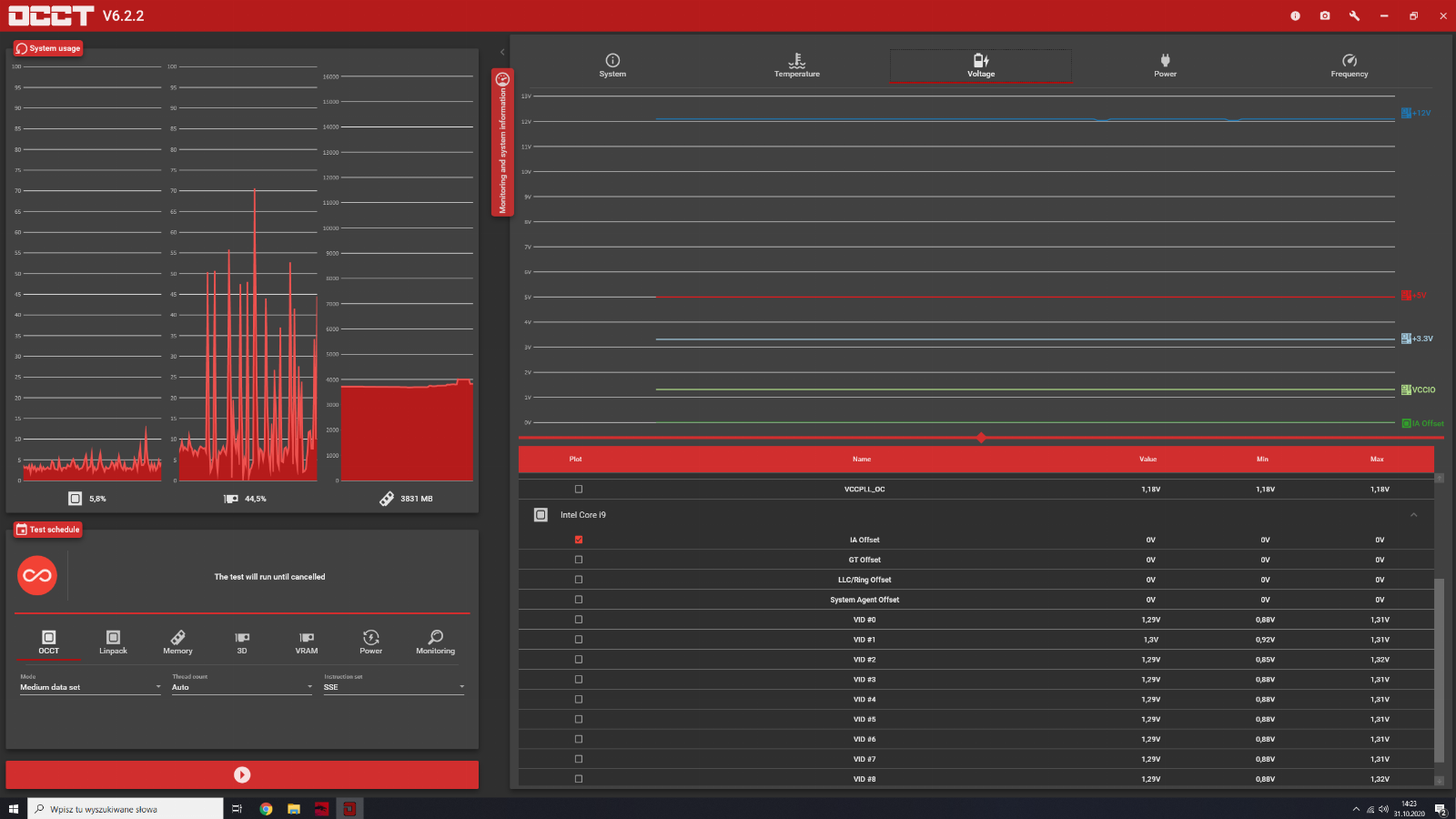Image resolution: width=1456 pixels, height=819 pixels.
Task: Open the Thread count dropdown set to Auto
Action: (242, 687)
